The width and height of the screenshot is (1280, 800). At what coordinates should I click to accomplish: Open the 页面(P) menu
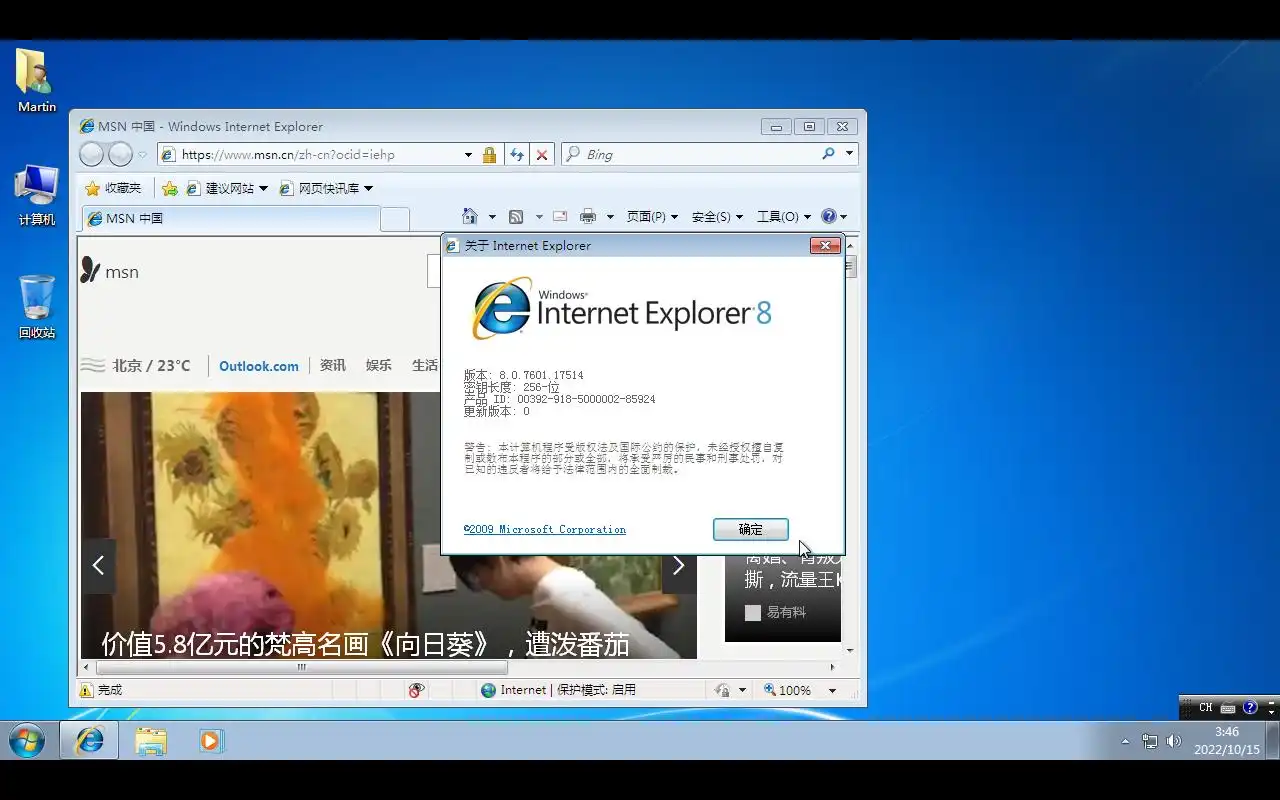tap(652, 216)
